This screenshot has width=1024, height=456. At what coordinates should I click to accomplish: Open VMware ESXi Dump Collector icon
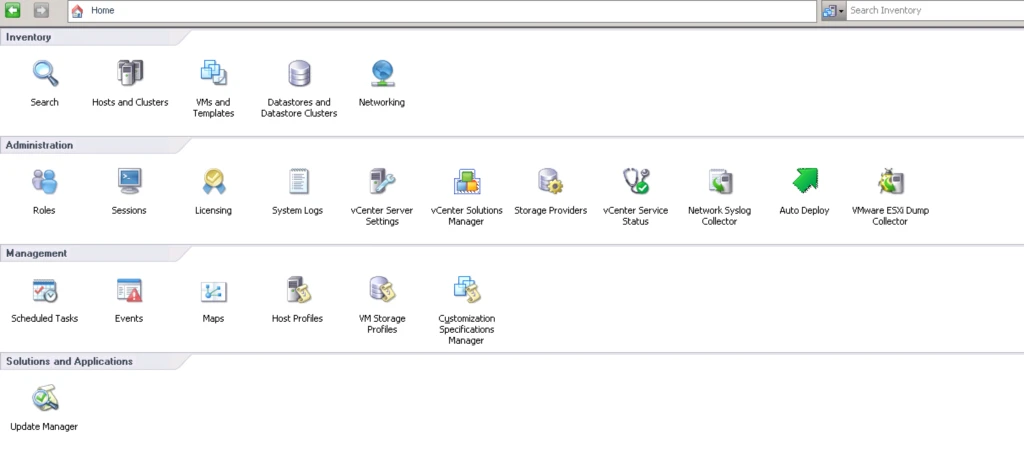click(890, 182)
